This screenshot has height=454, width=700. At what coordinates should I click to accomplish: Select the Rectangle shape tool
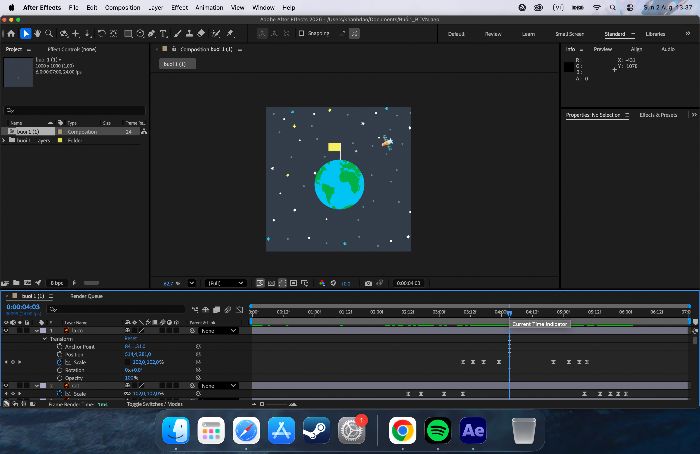tap(128, 33)
